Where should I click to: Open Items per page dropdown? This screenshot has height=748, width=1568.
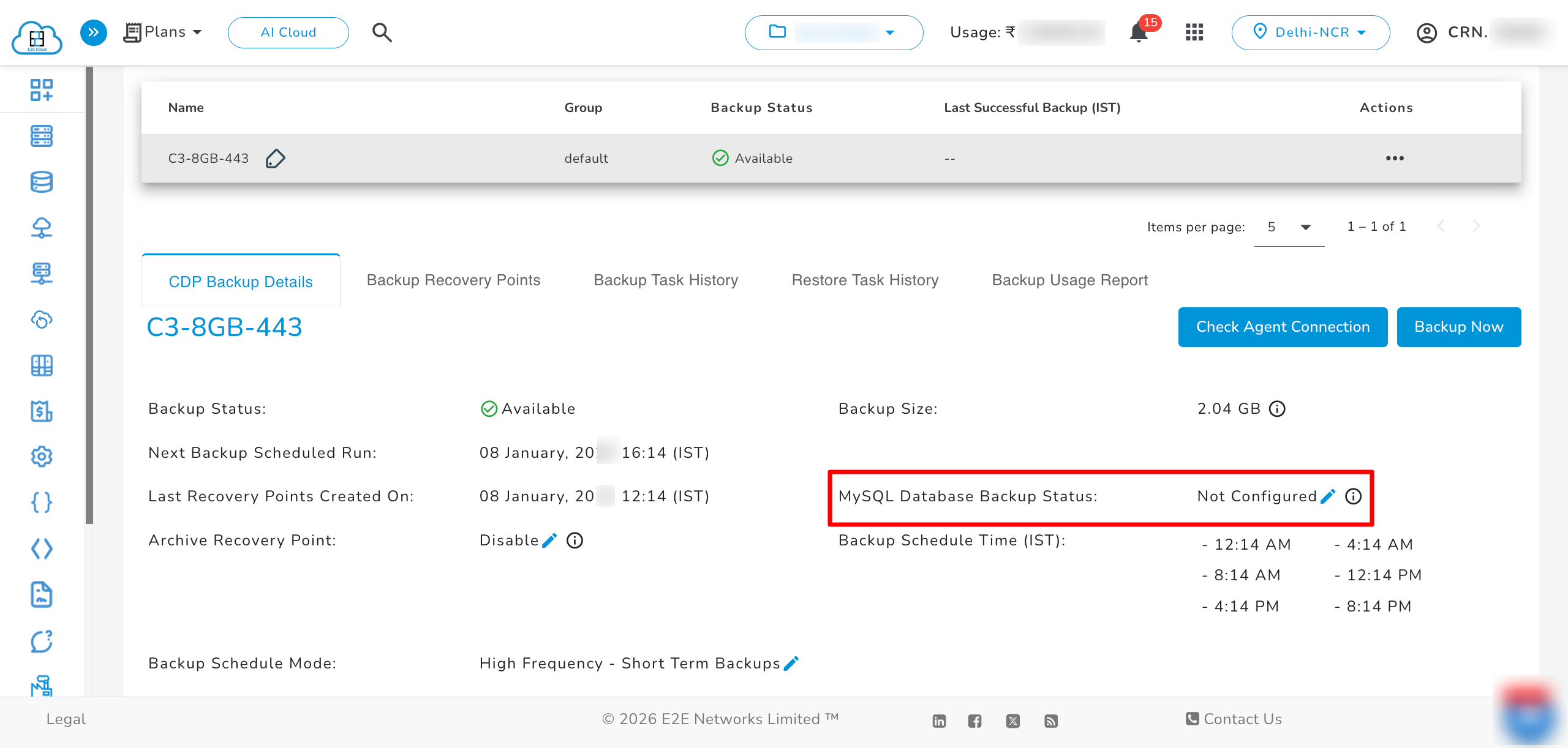1289,227
